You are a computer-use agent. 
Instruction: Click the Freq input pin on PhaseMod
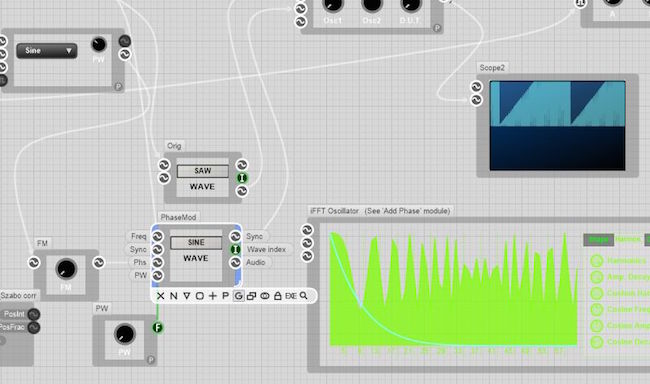[158, 236]
